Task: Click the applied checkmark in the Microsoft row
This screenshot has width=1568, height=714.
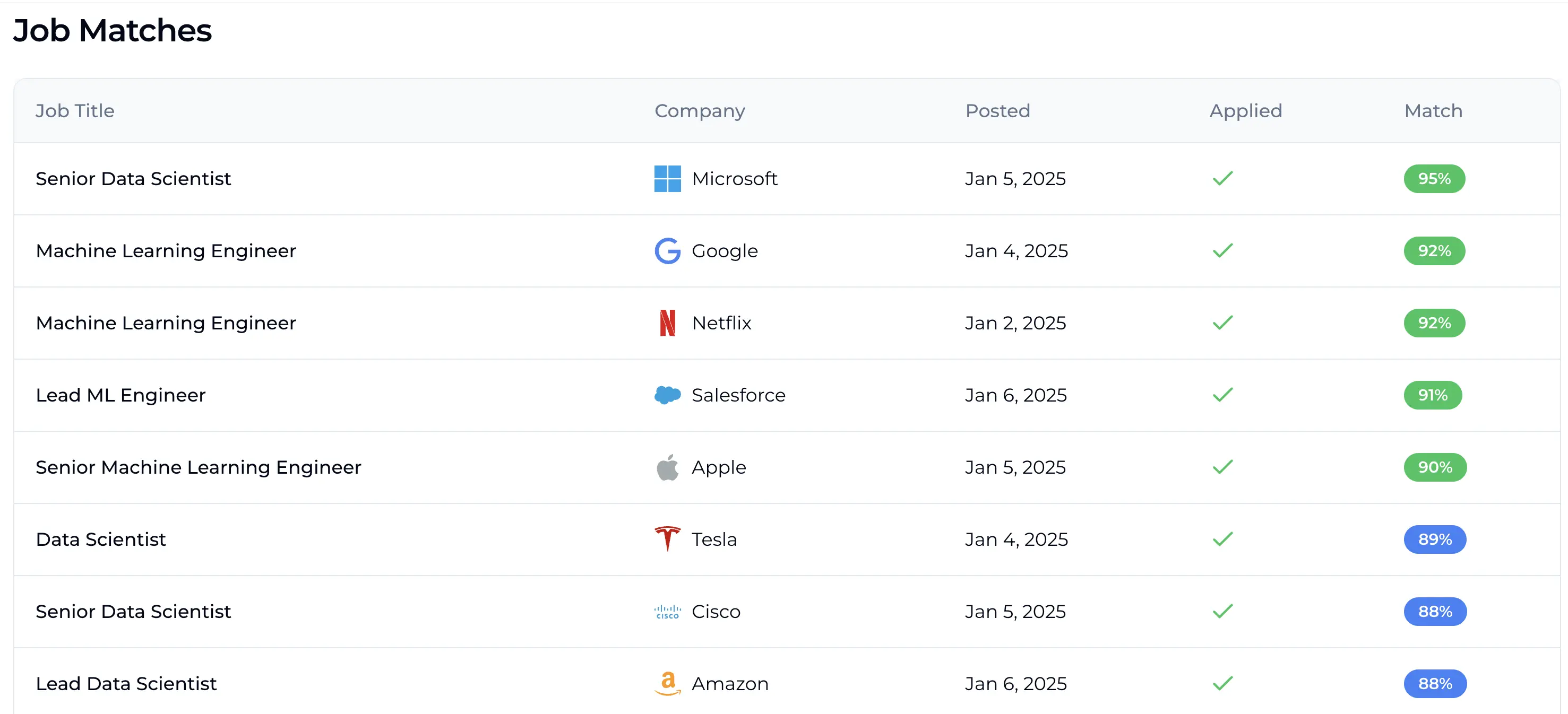Action: point(1222,179)
